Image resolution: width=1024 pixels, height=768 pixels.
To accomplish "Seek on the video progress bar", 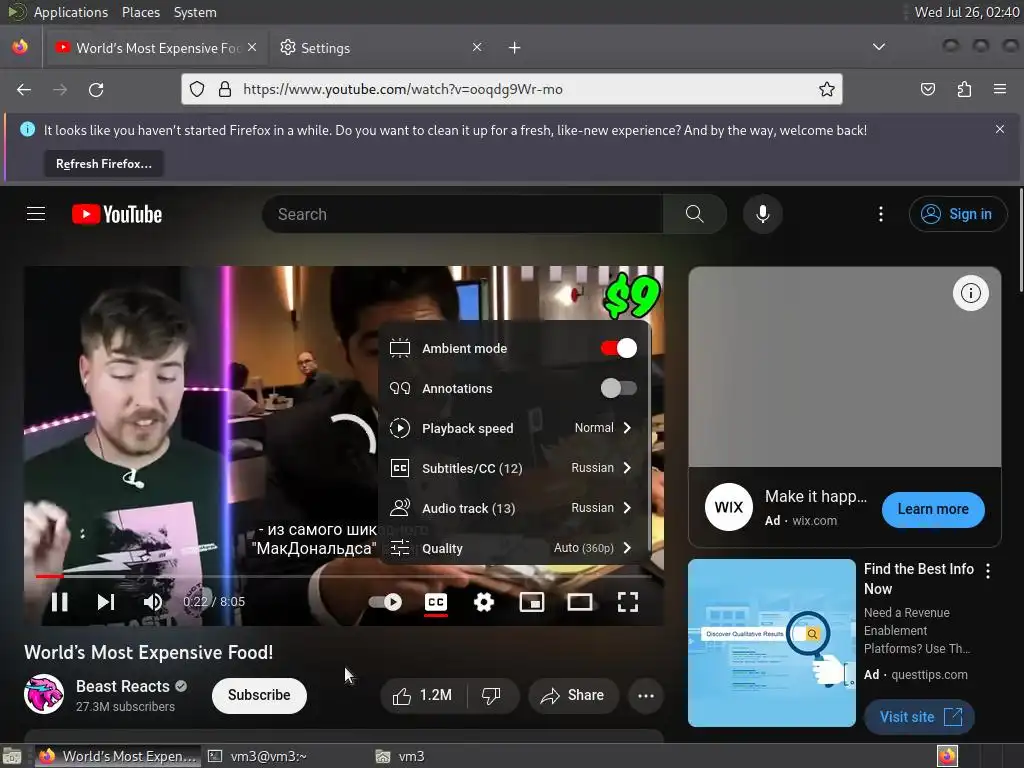I will point(344,576).
